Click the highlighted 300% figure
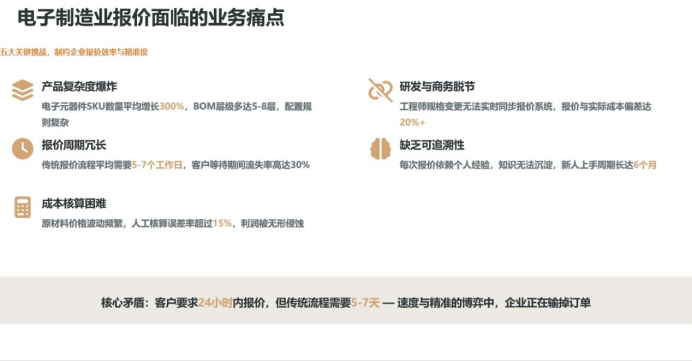 point(172,106)
